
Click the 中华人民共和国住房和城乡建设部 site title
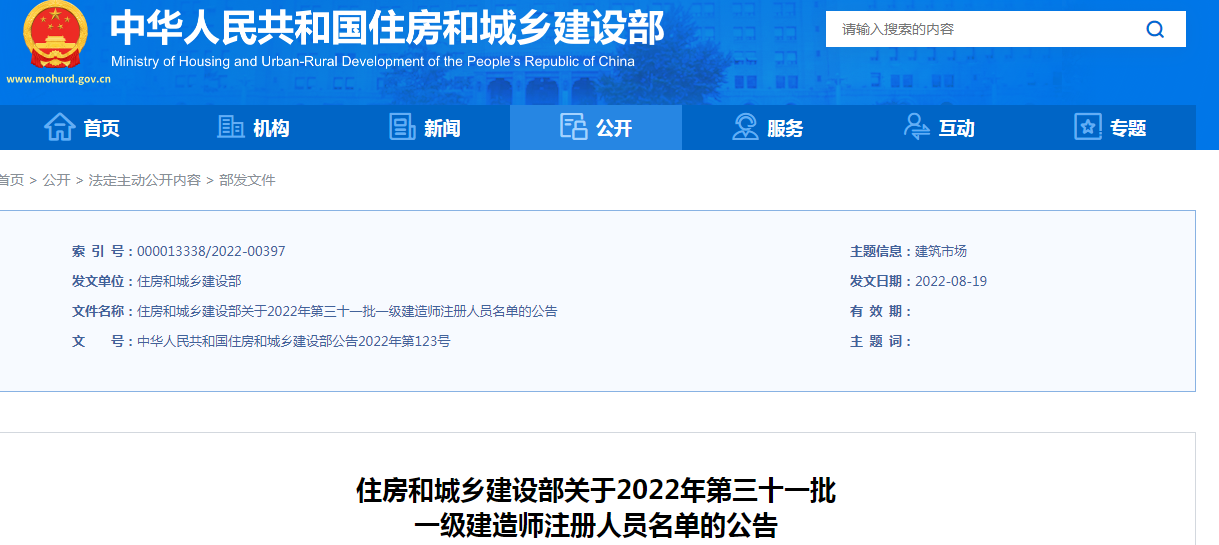click(387, 28)
